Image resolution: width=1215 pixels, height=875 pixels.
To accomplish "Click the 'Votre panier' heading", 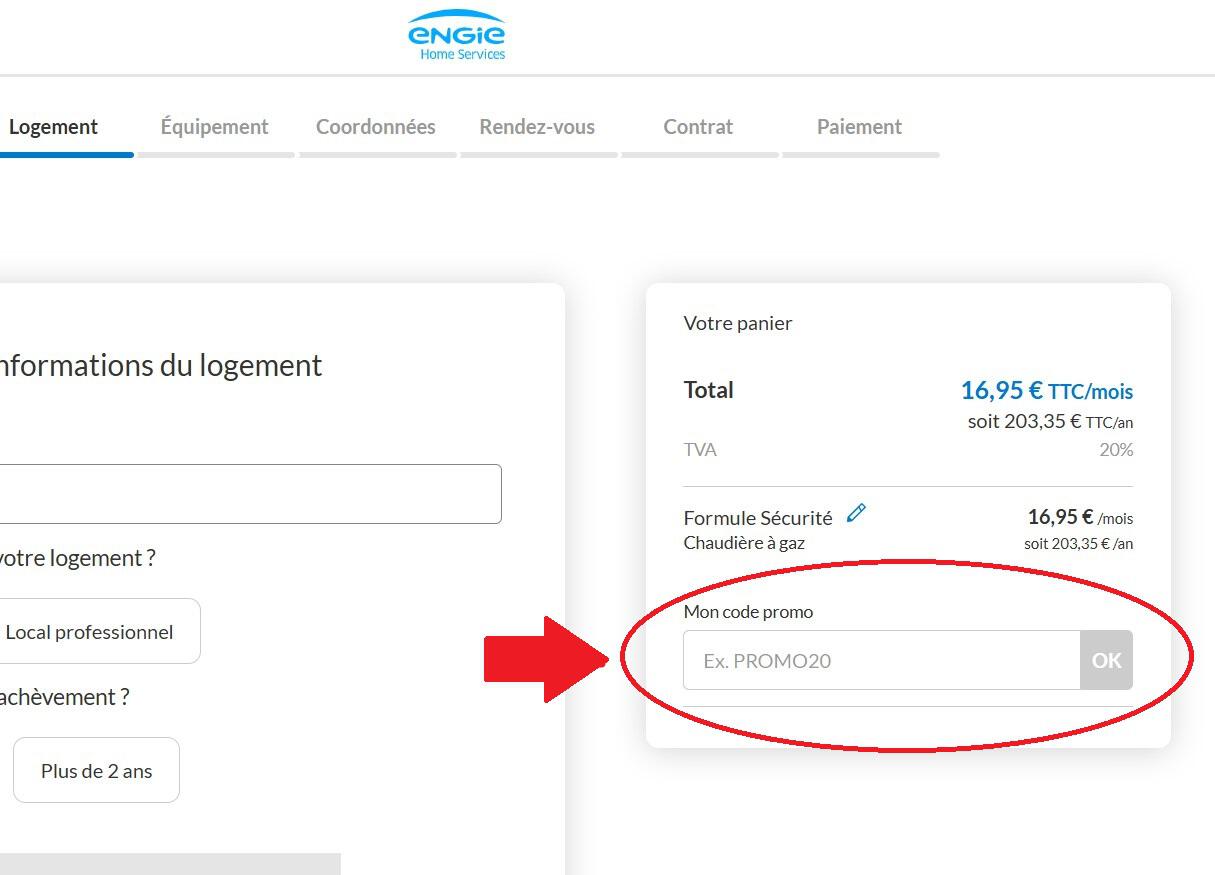I will click(737, 323).
